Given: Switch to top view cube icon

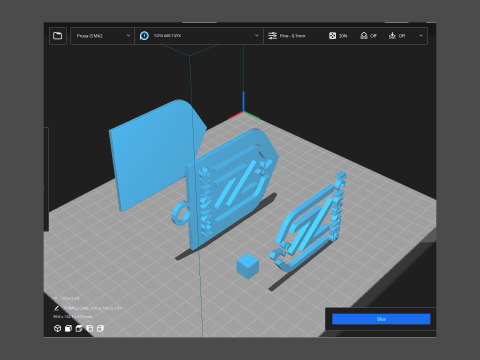Looking at the screenshot, I should point(79,329).
